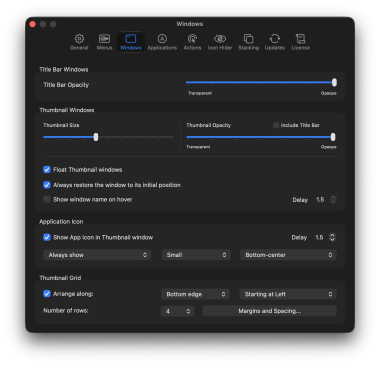
Task: Open the Updates preferences pane
Action: point(275,42)
